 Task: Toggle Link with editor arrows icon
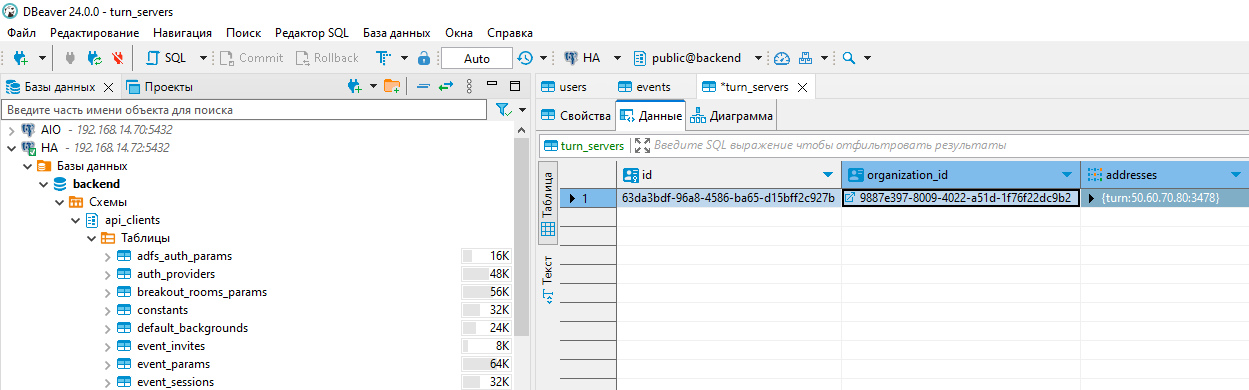coord(447,87)
